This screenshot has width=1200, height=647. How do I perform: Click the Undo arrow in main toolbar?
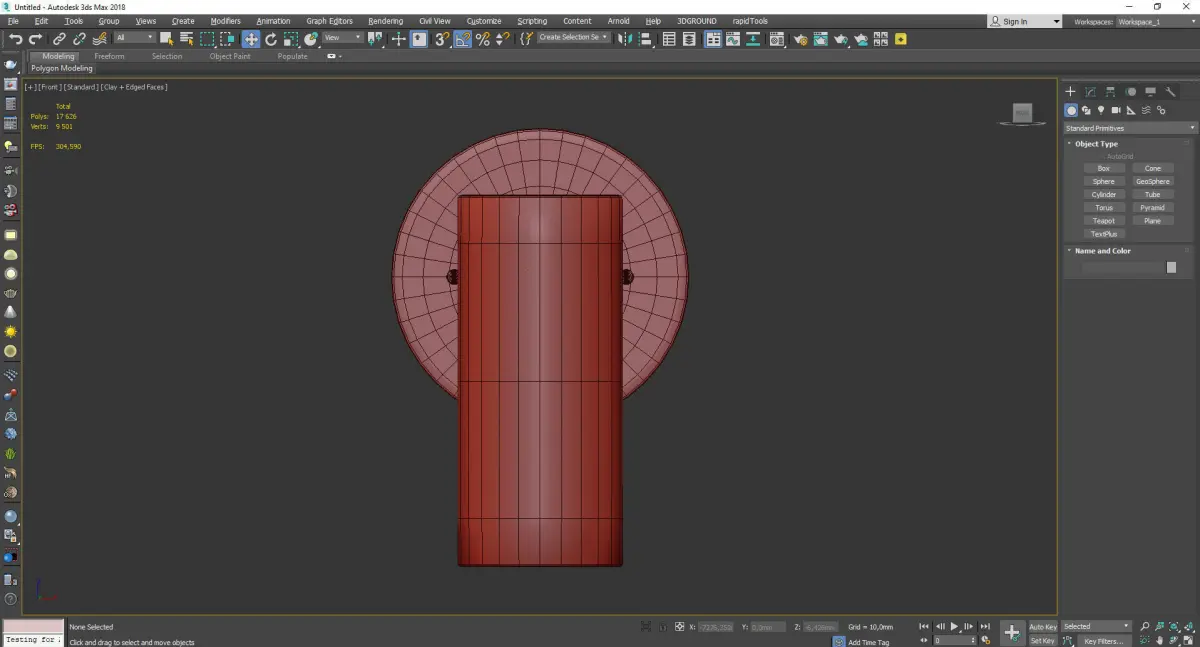[15, 39]
